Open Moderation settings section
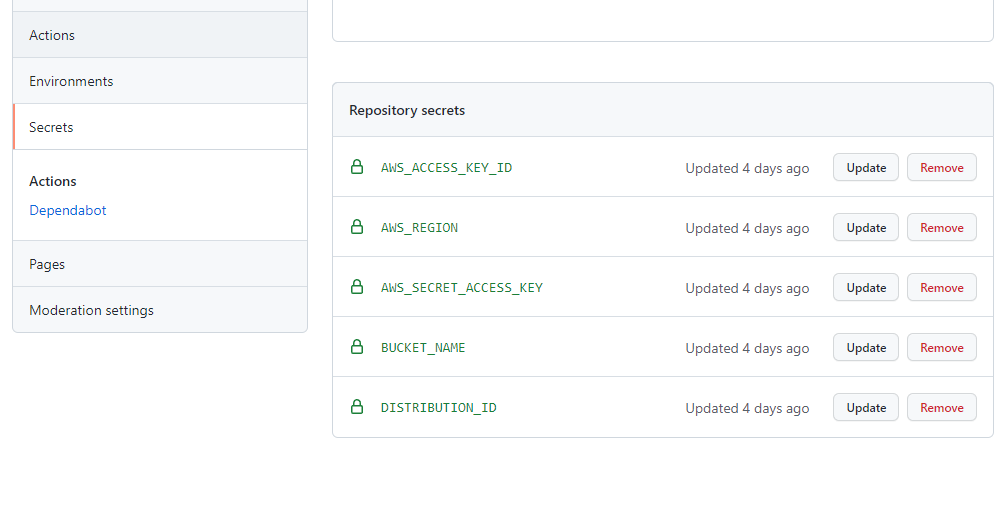This screenshot has width=1004, height=511. (160, 310)
